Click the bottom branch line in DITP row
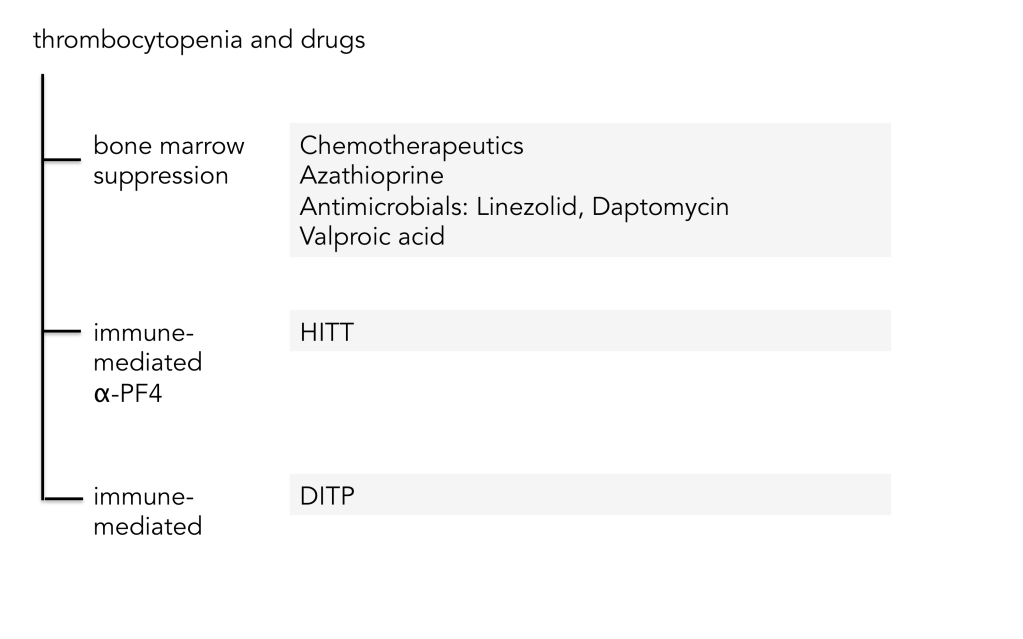Image resolution: width=1023 pixels, height=639 pixels. point(62,496)
